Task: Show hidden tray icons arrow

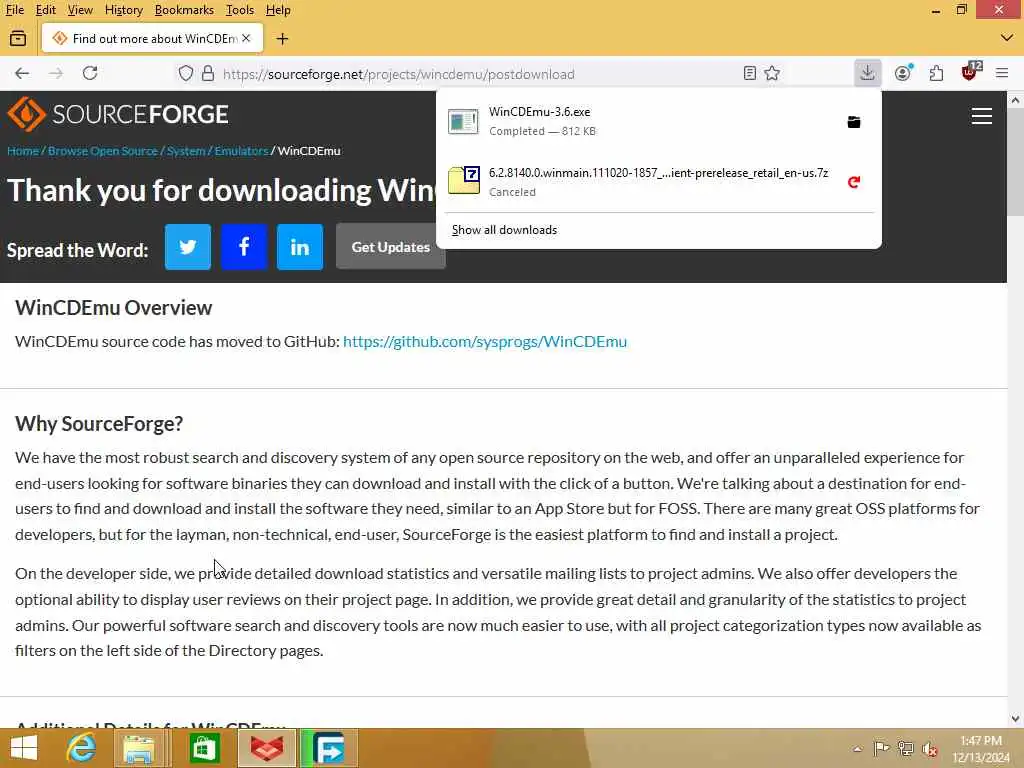Action: [857, 748]
